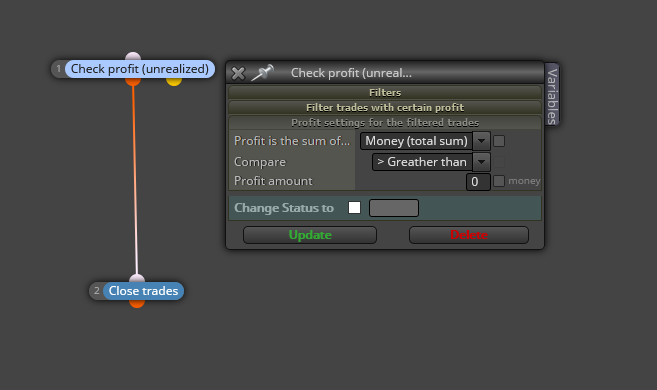This screenshot has width=657, height=390.
Task: Click Close trades block's top input connector
Action: coord(137,279)
